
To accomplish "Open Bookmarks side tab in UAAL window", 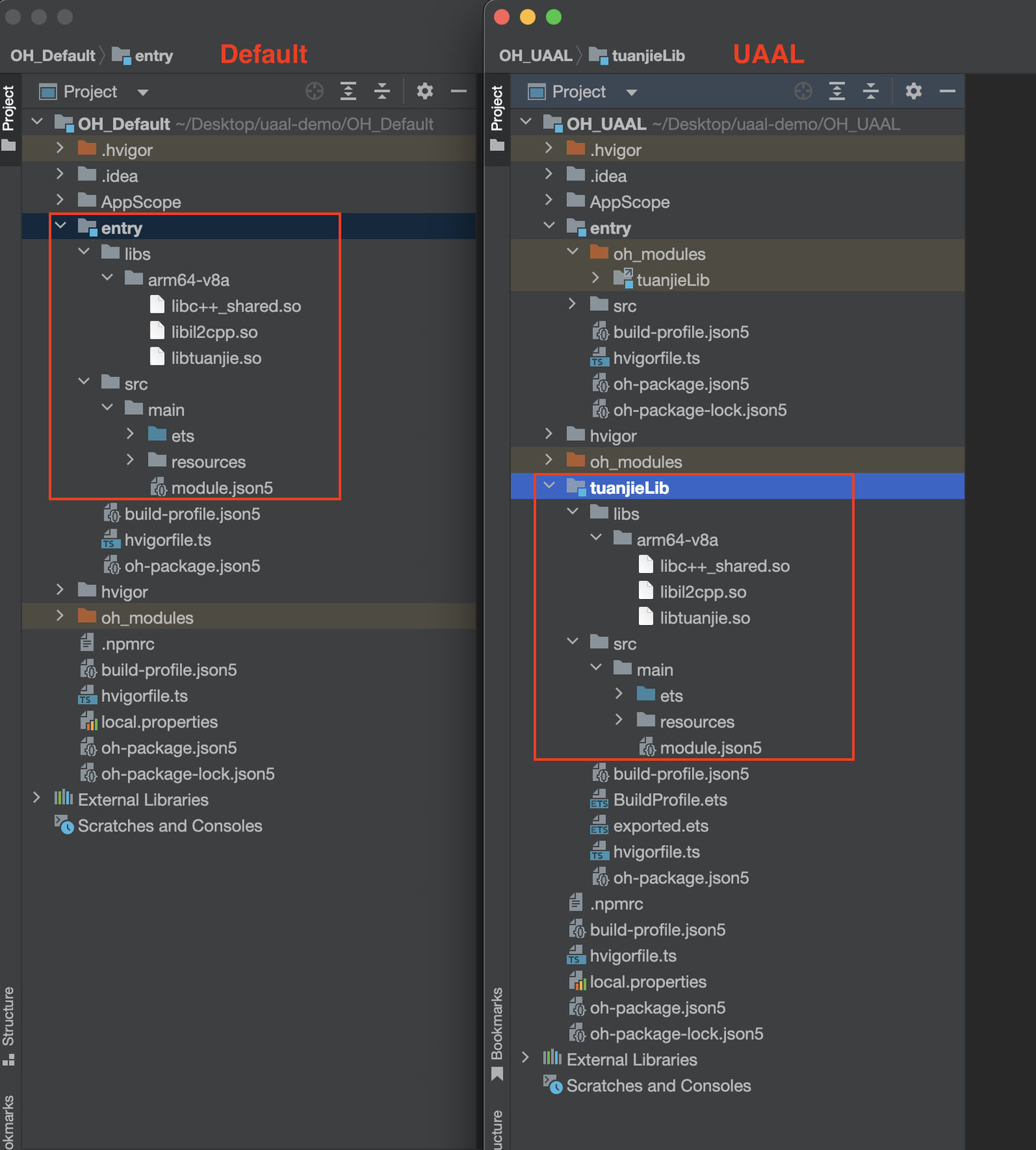I will point(497,1033).
